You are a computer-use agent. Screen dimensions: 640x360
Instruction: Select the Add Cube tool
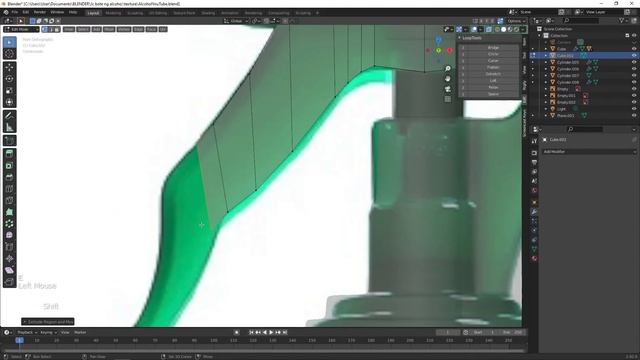9,141
